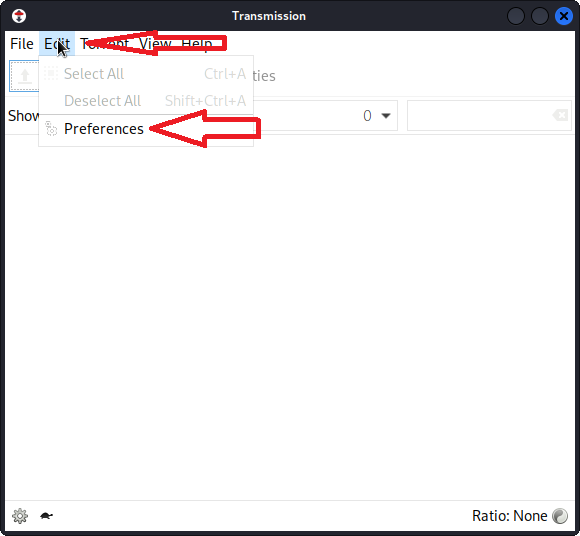Click the Preferences gear icon in menu
This screenshot has width=580, height=536.
pyautogui.click(x=51, y=129)
